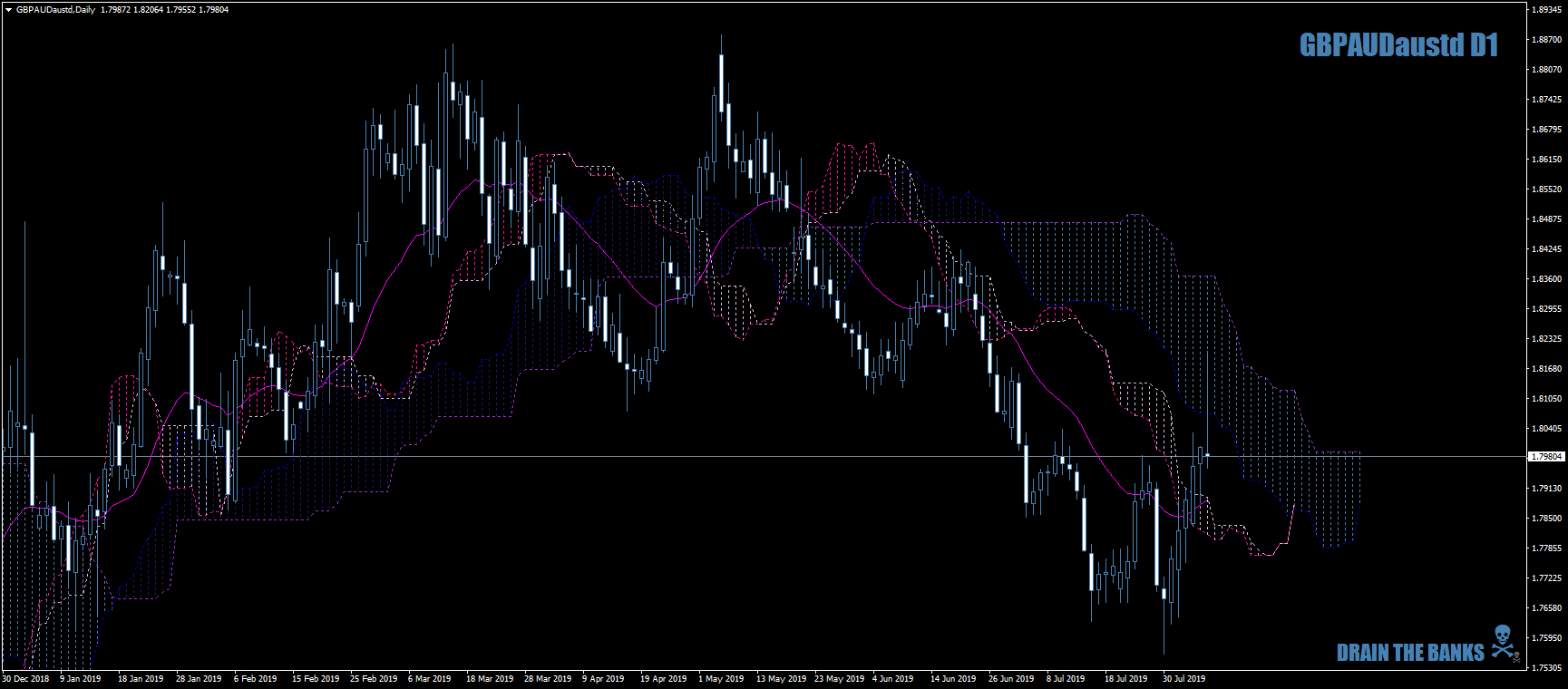Click the 1.77855 price axis label
This screenshot has width=1568, height=689.
[1547, 548]
